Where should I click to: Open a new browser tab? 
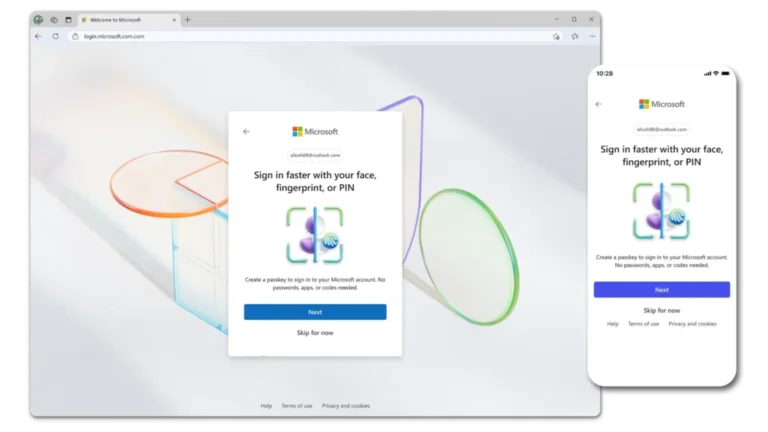tap(188, 20)
